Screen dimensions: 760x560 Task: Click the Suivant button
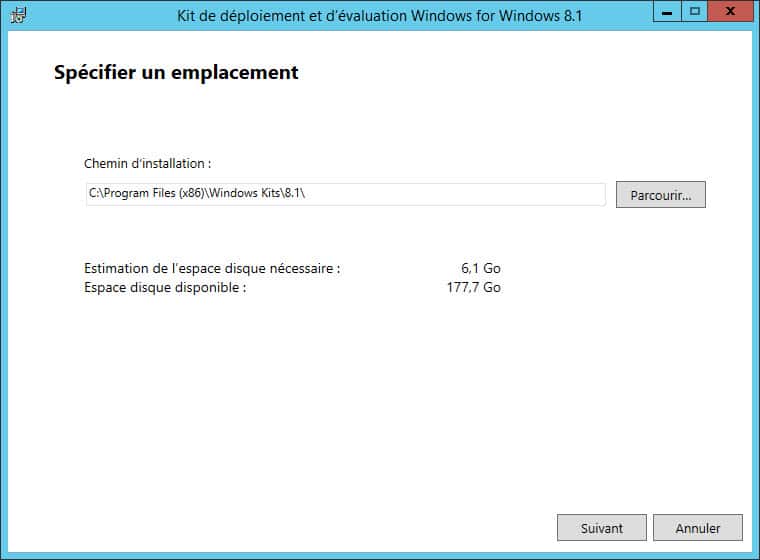coord(602,528)
